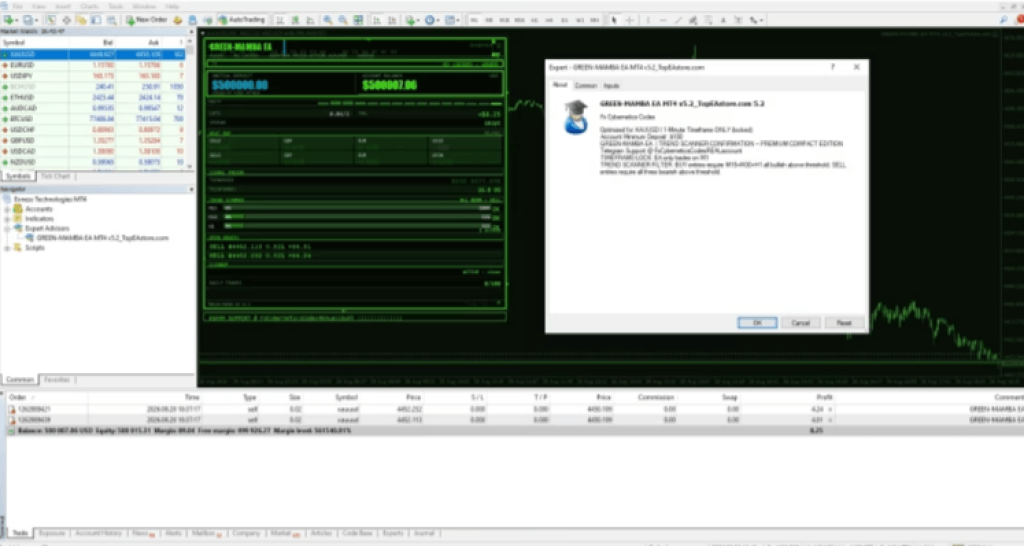This screenshot has width=1024, height=546.
Task: Expand the Accounts tree node
Action: coord(8,209)
